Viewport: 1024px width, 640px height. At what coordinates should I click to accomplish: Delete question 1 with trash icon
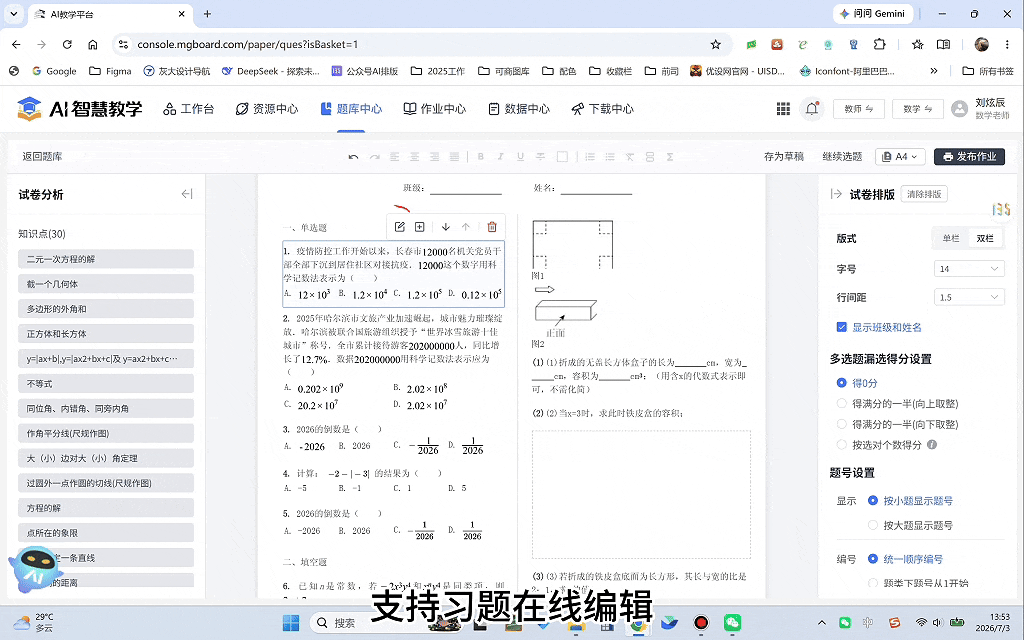(x=492, y=227)
